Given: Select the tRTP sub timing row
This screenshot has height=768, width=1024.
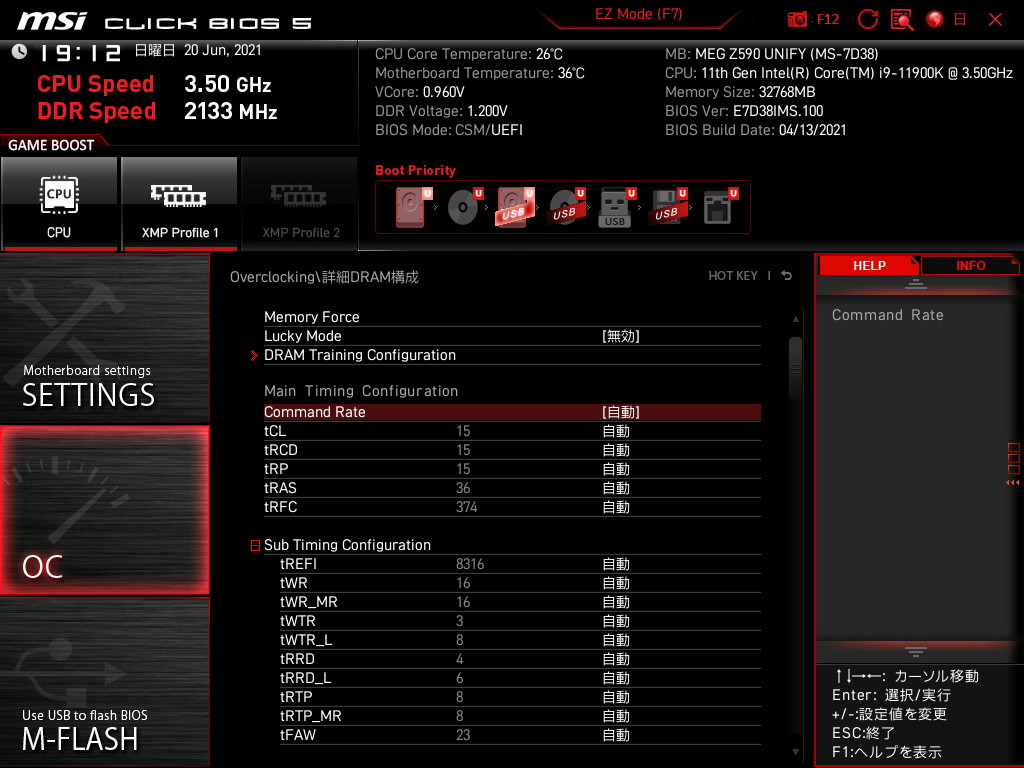Looking at the screenshot, I should click(x=520, y=696).
